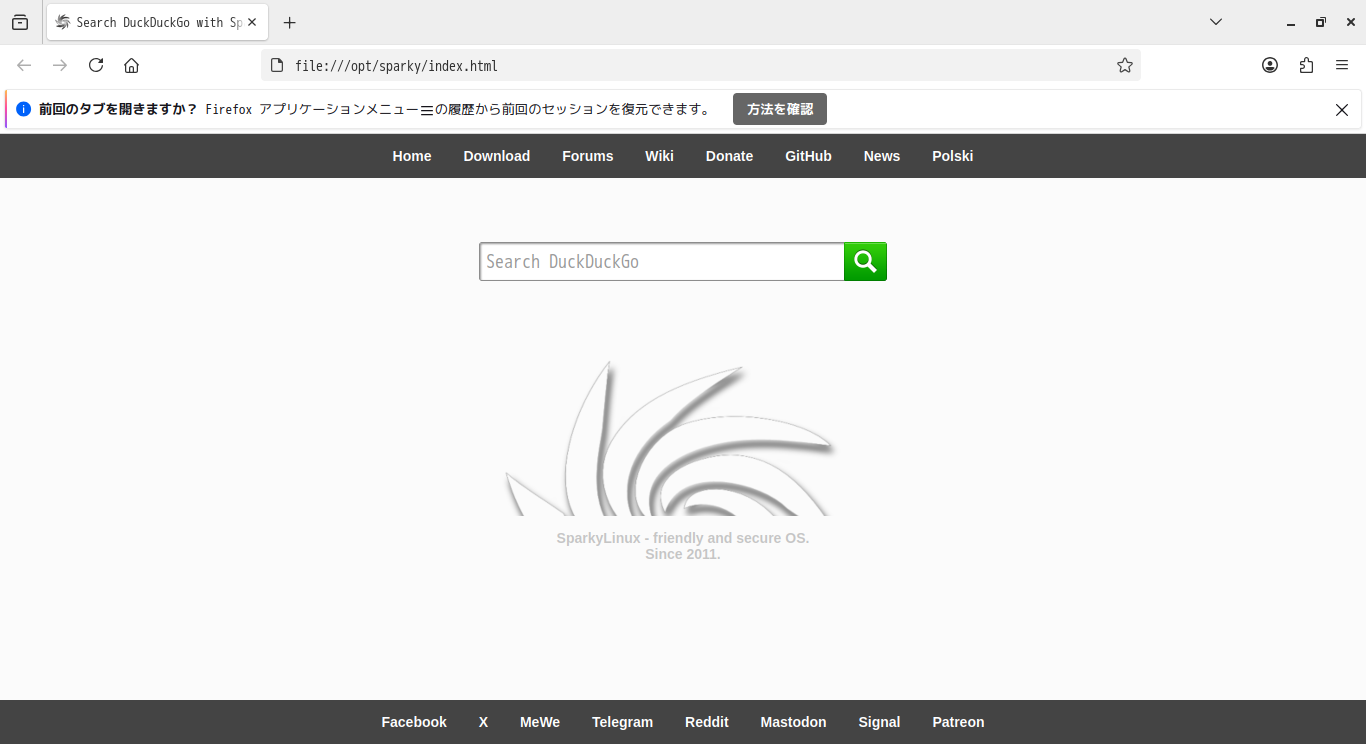Screen dimensions: 1366x744
Task: Click the forward navigation arrow
Action: tap(59, 65)
